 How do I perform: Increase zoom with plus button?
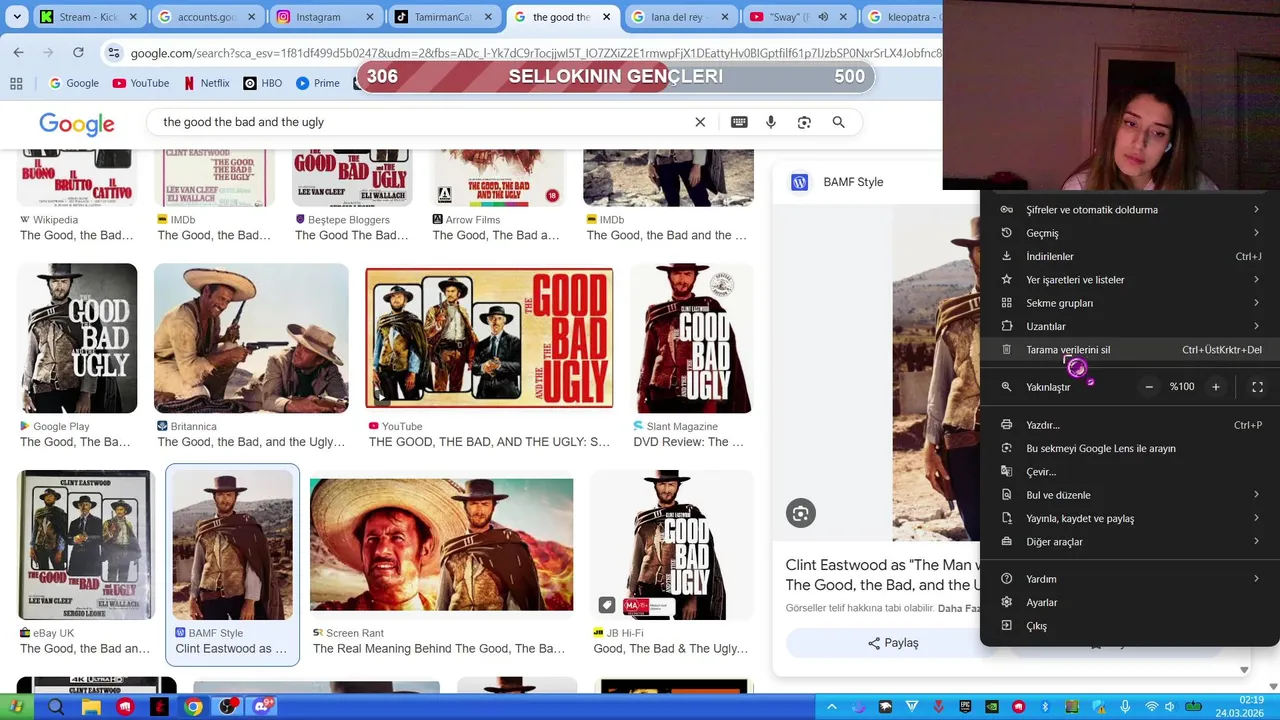click(x=1216, y=387)
